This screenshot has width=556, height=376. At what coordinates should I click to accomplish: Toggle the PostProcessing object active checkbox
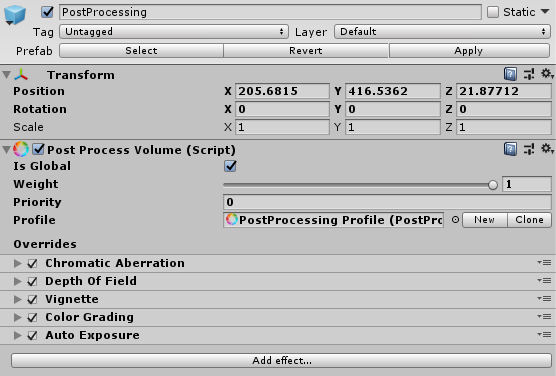click(47, 12)
